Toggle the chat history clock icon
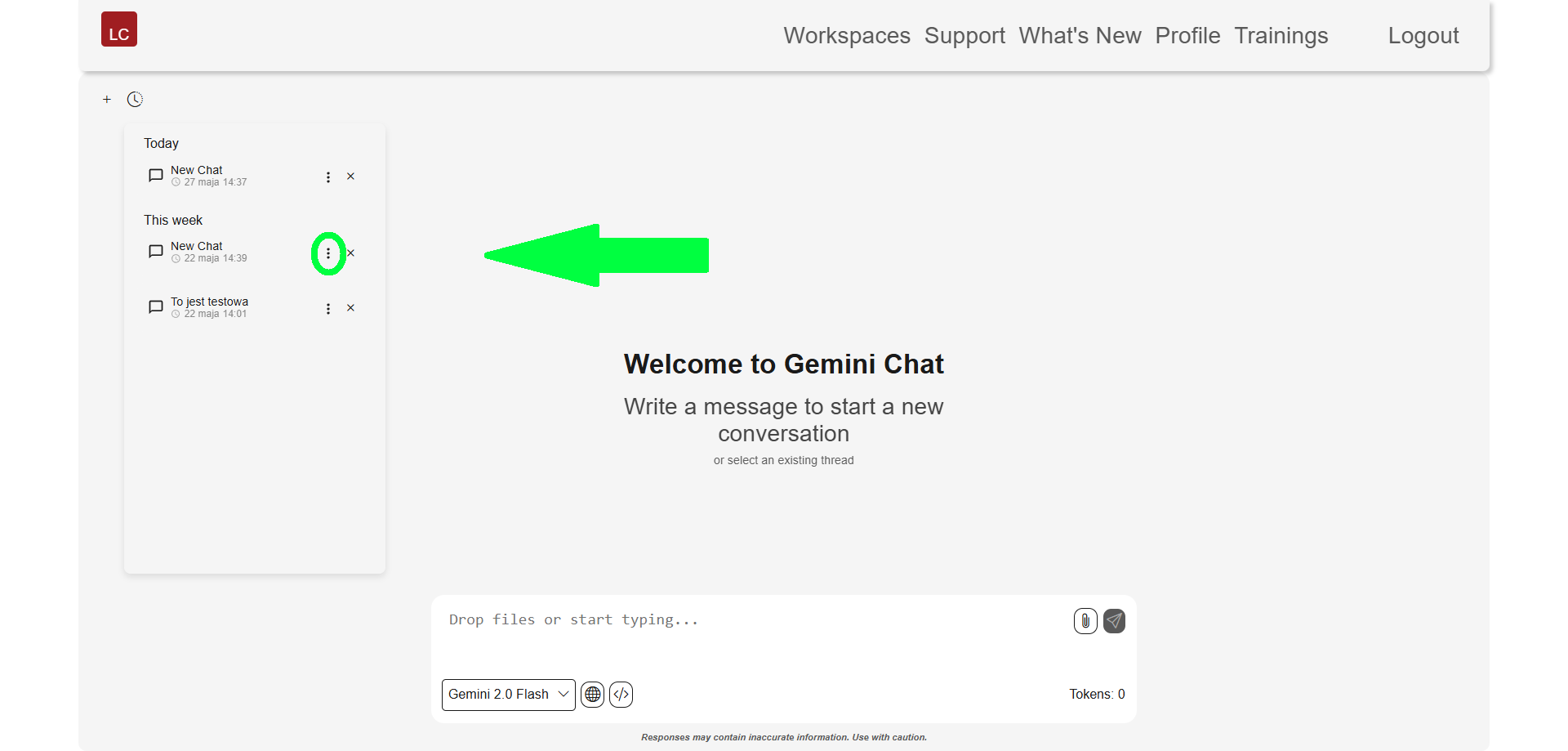Screen dimensions: 1568x751 click(135, 100)
